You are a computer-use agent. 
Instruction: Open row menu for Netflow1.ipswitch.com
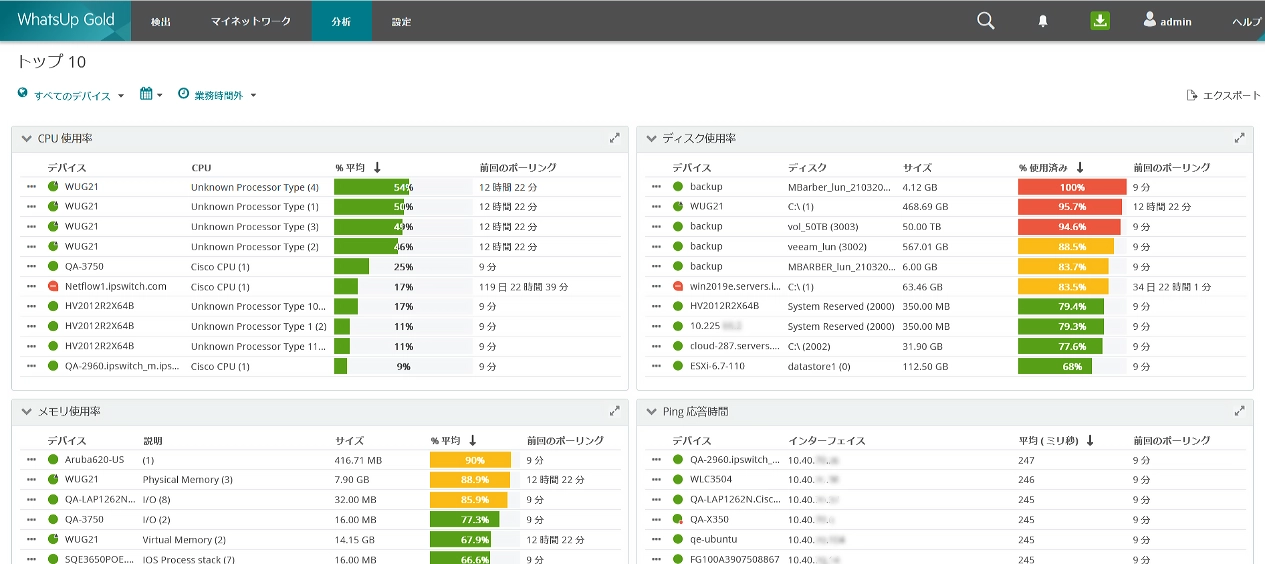[x=32, y=287]
